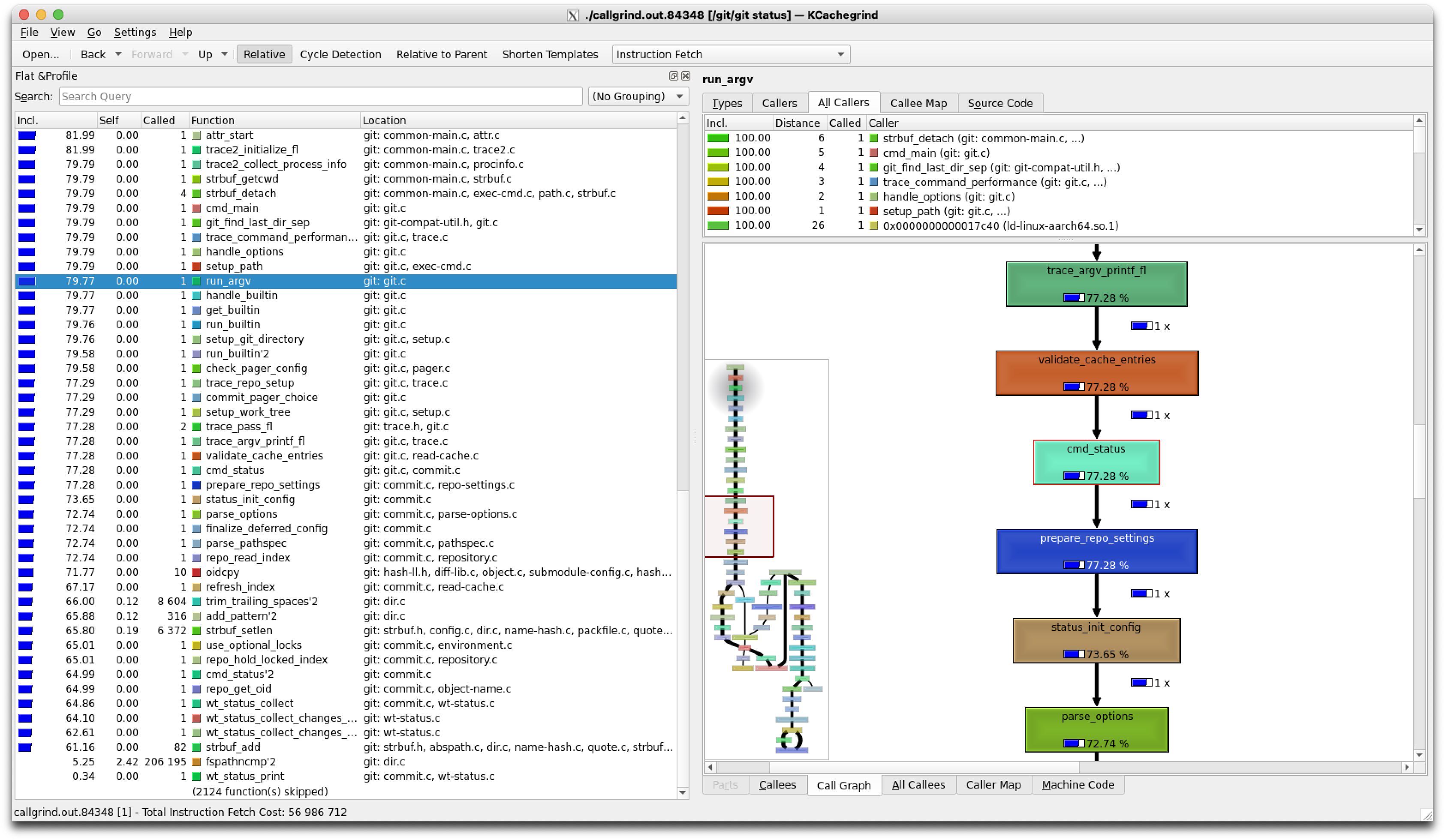Image resolution: width=1445 pixels, height=840 pixels.
Task: Click the color icon next to fspathncmp'2
Action: (196, 762)
